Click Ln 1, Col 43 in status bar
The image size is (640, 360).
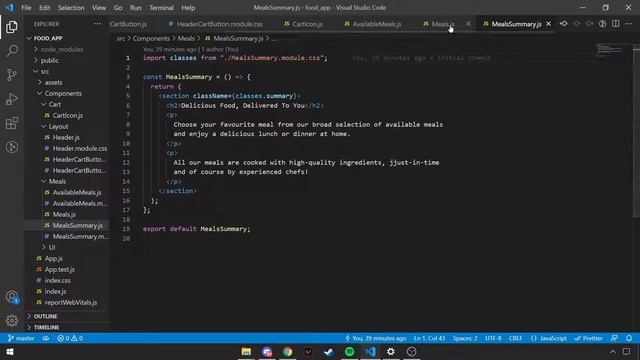[x=429, y=338]
